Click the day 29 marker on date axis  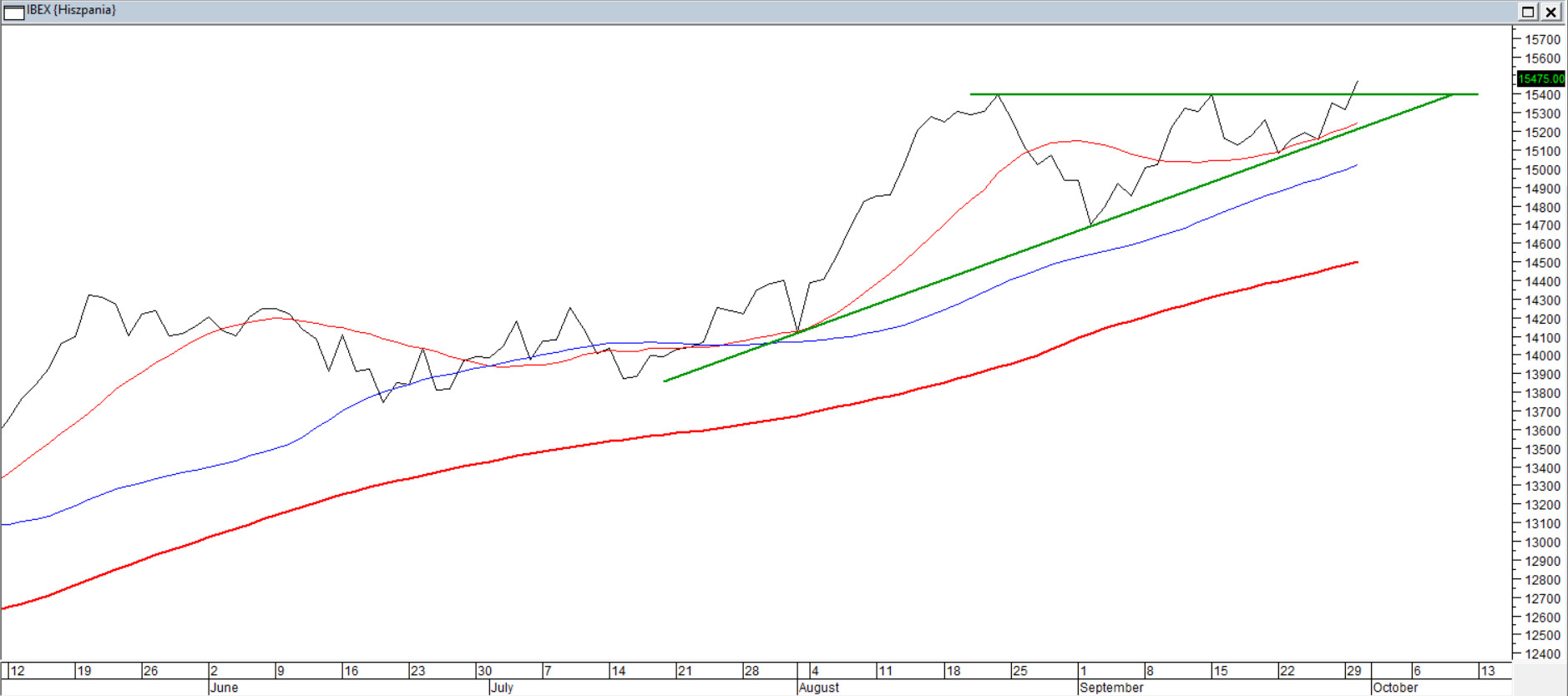(x=1353, y=671)
